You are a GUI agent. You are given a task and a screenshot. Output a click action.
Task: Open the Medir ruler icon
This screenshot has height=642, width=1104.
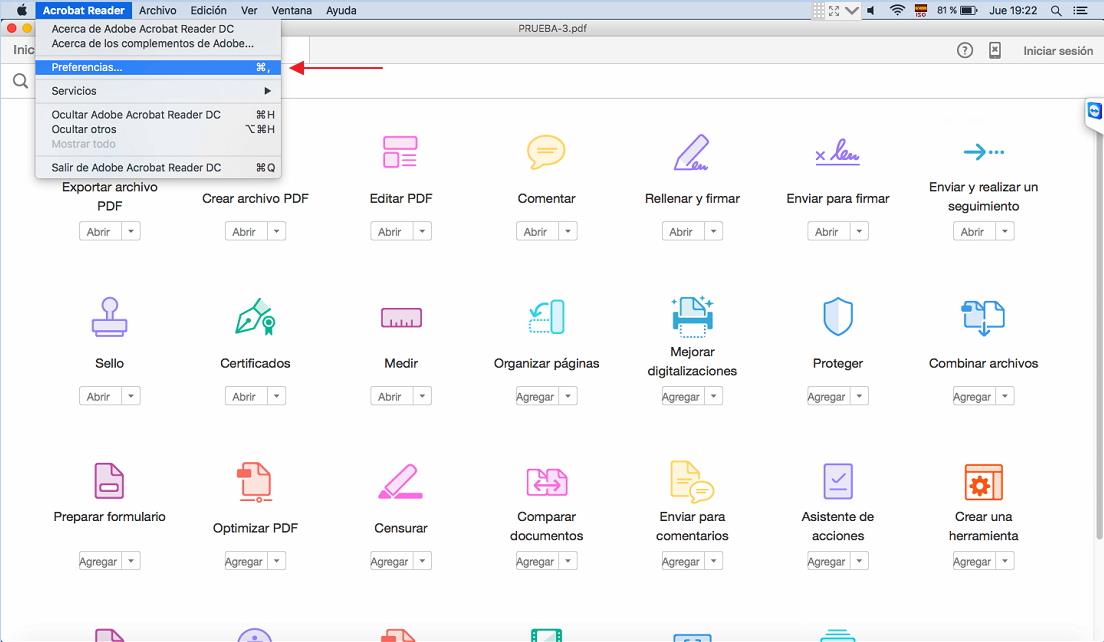[x=401, y=317]
